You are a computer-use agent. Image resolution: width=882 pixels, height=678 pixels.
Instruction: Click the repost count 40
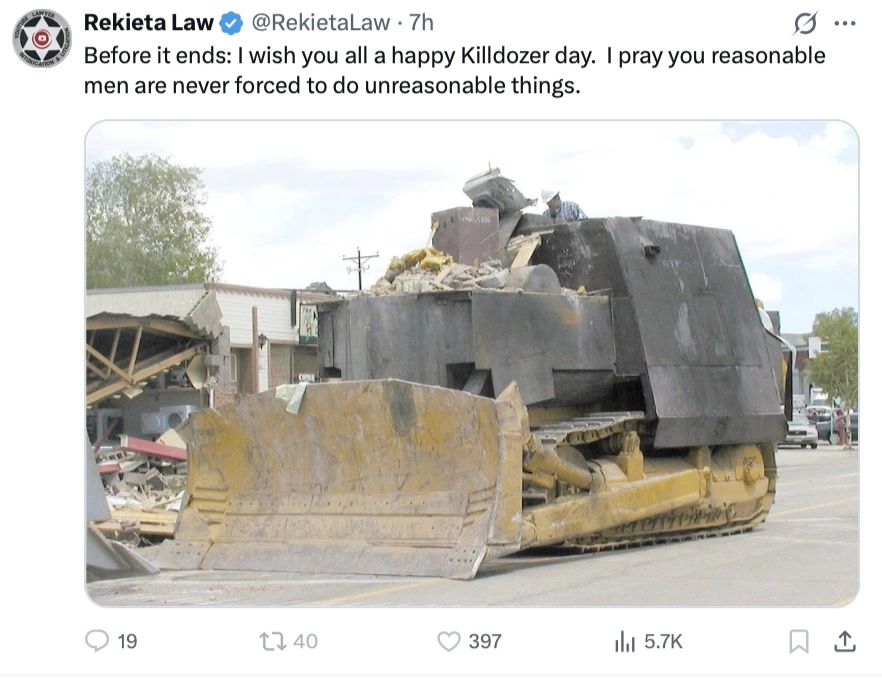pyautogui.click(x=305, y=641)
